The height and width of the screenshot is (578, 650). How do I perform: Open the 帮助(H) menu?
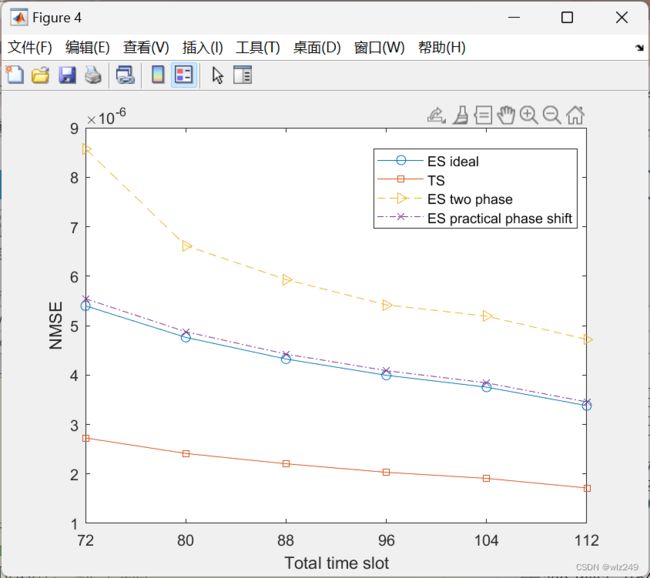[441, 47]
